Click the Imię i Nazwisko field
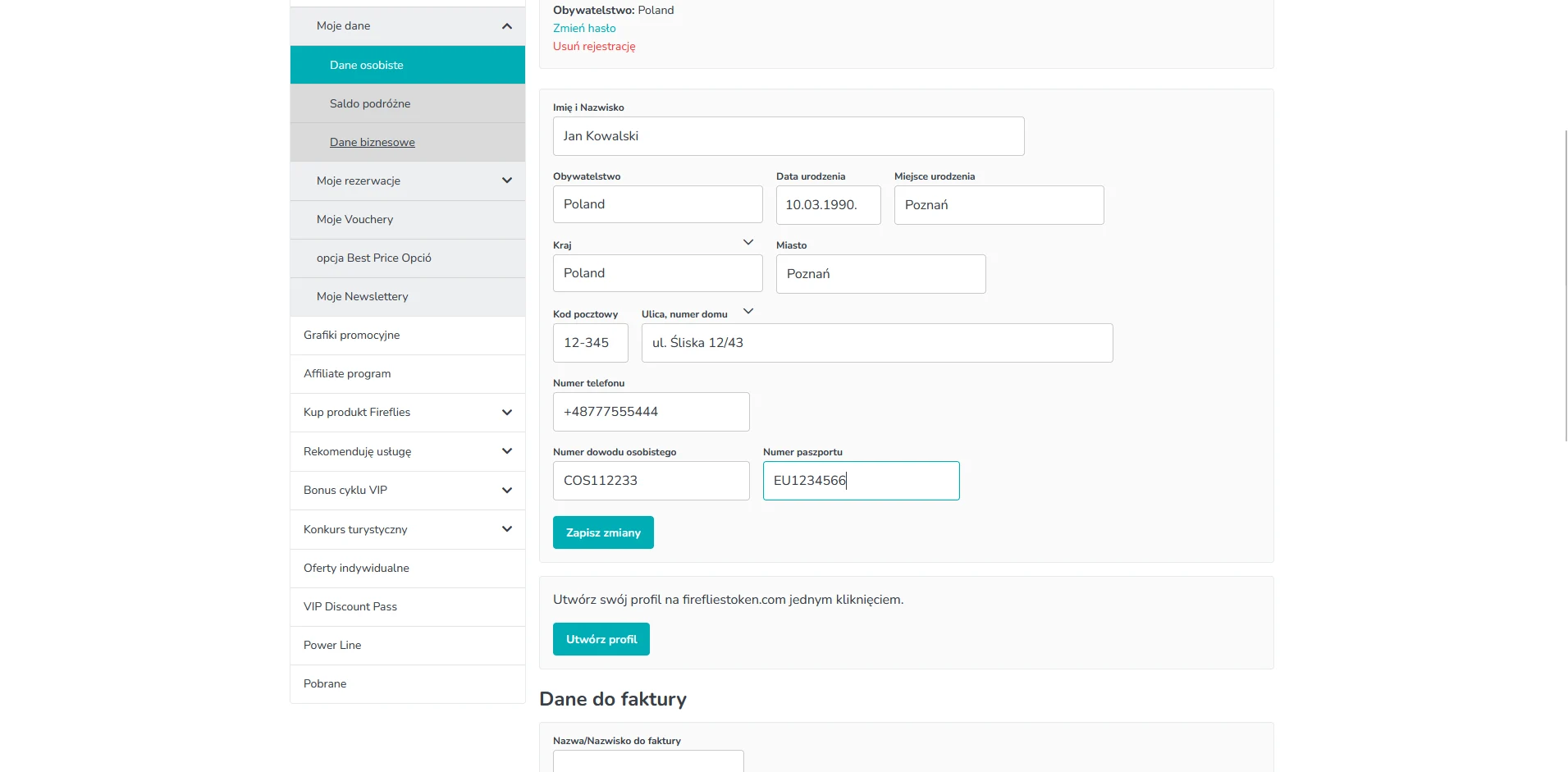 tap(788, 136)
